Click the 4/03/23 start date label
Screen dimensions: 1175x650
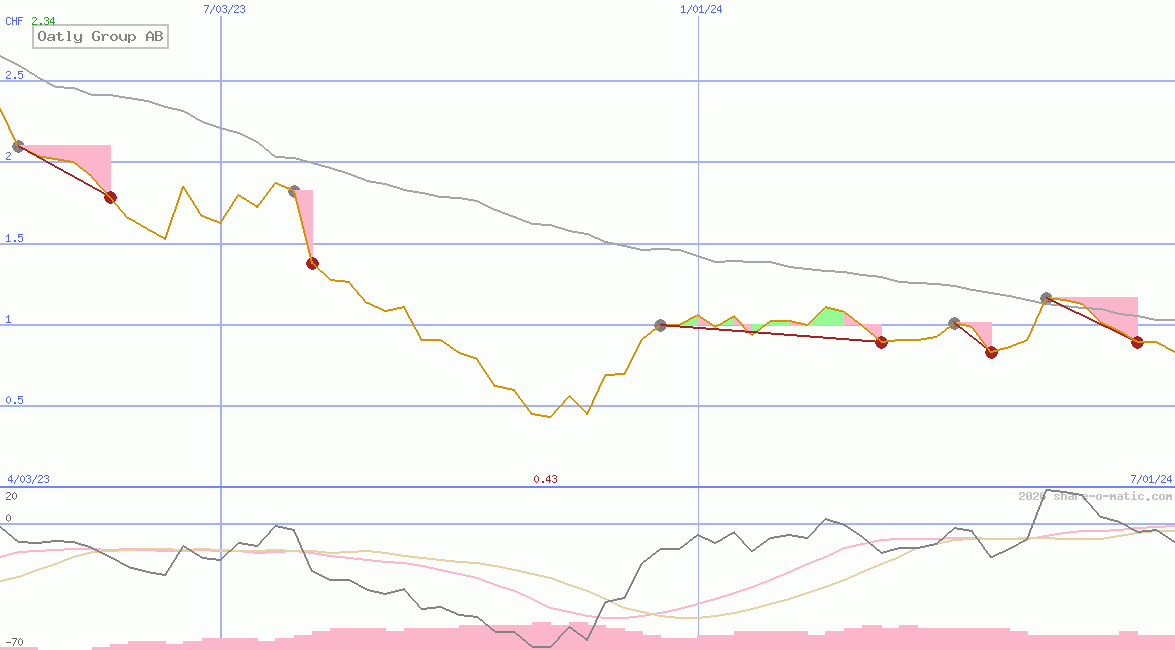pos(28,479)
